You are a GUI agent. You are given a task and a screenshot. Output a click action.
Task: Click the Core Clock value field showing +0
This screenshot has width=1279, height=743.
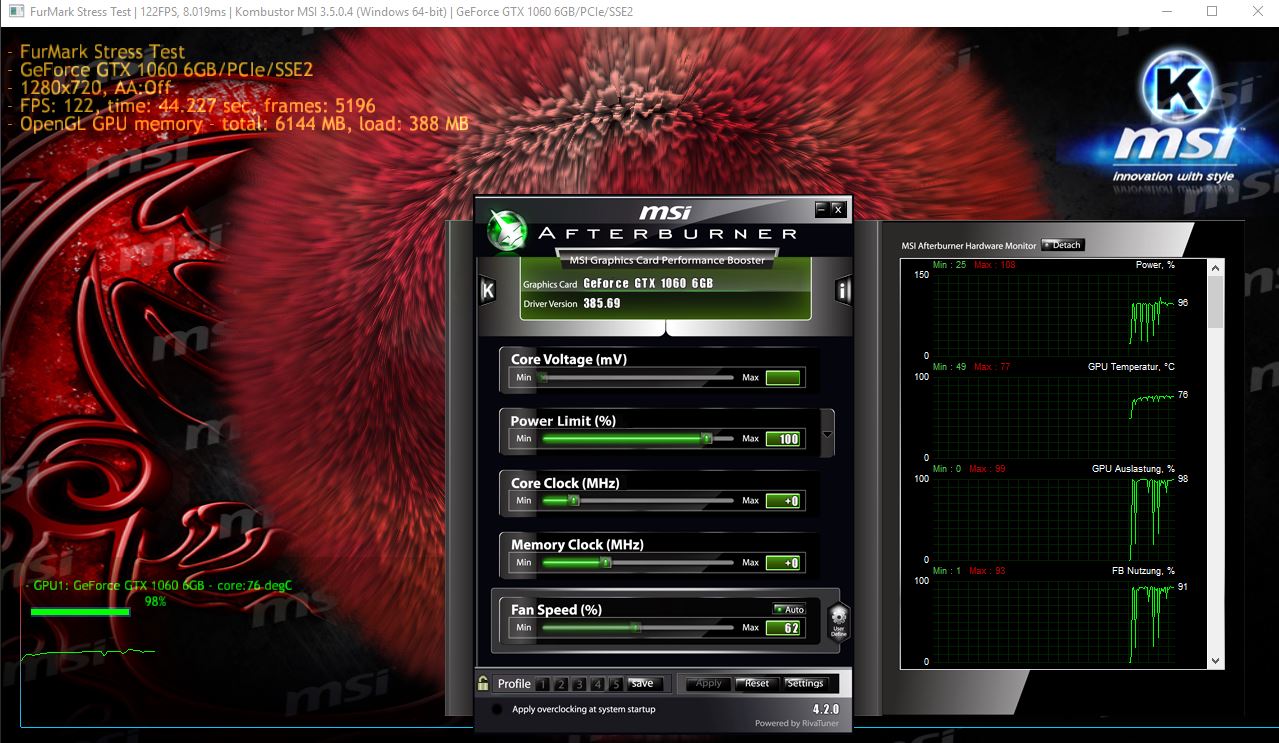(783, 501)
